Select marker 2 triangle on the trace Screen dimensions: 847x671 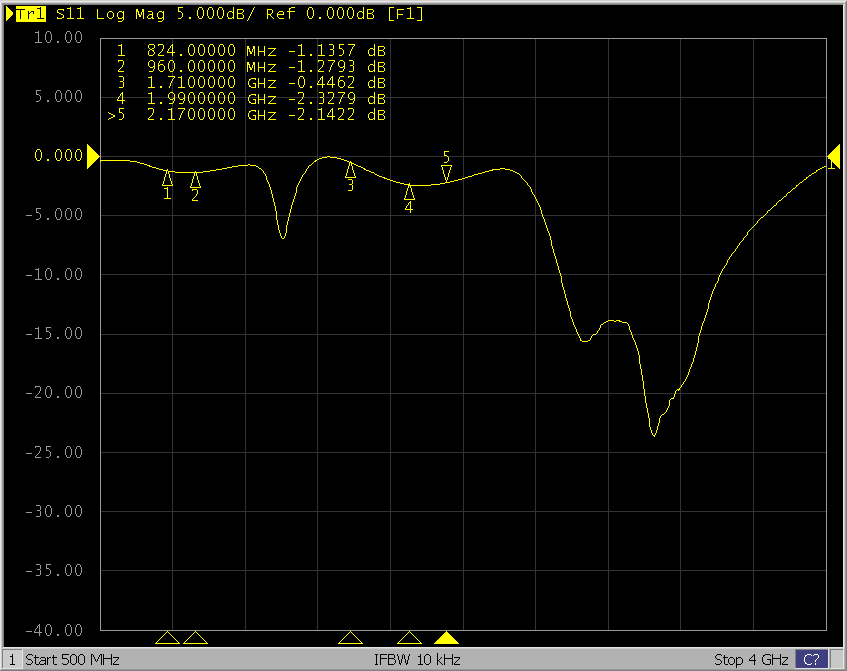point(196,180)
